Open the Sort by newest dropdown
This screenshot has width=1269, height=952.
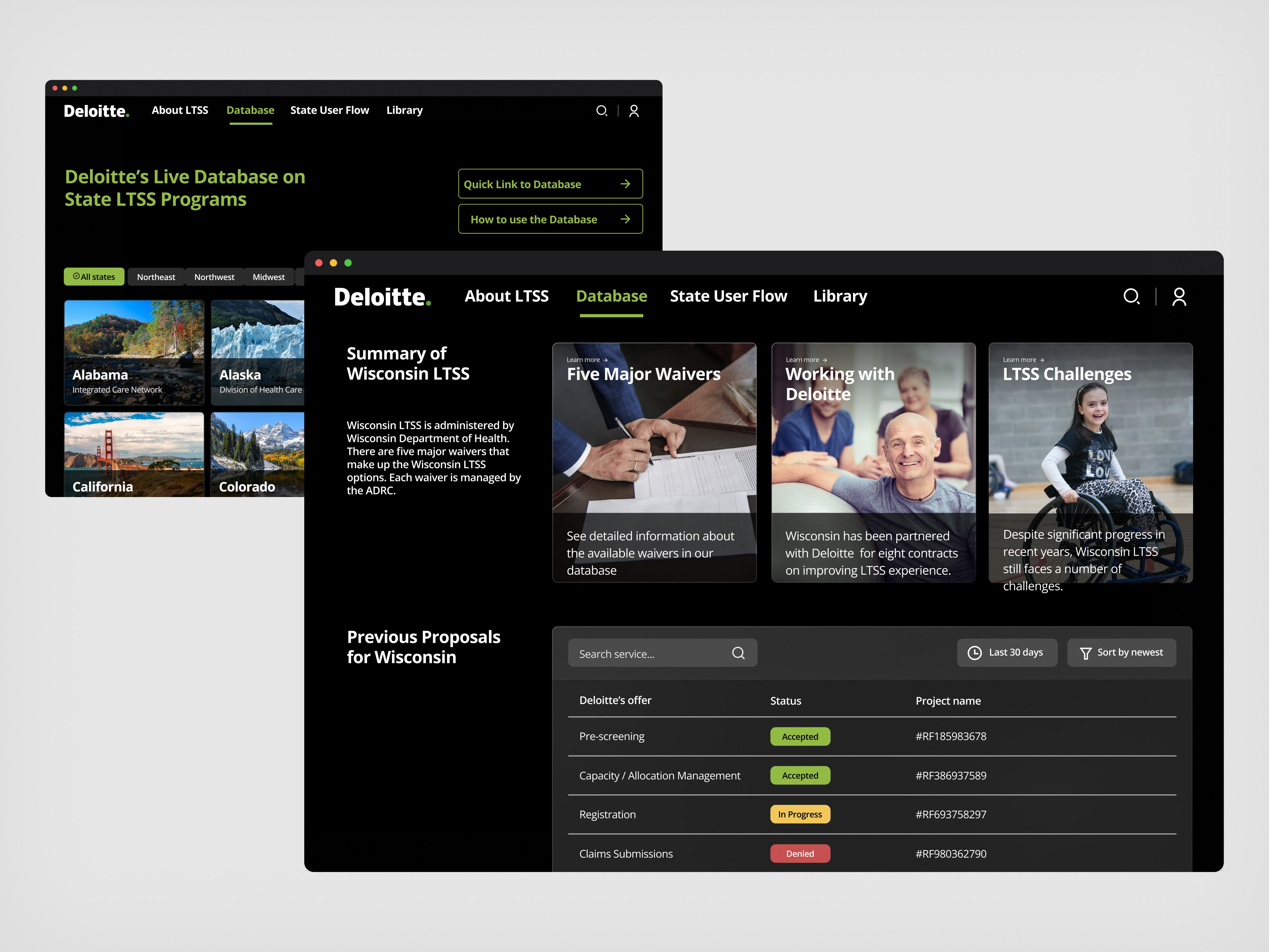click(x=1122, y=653)
